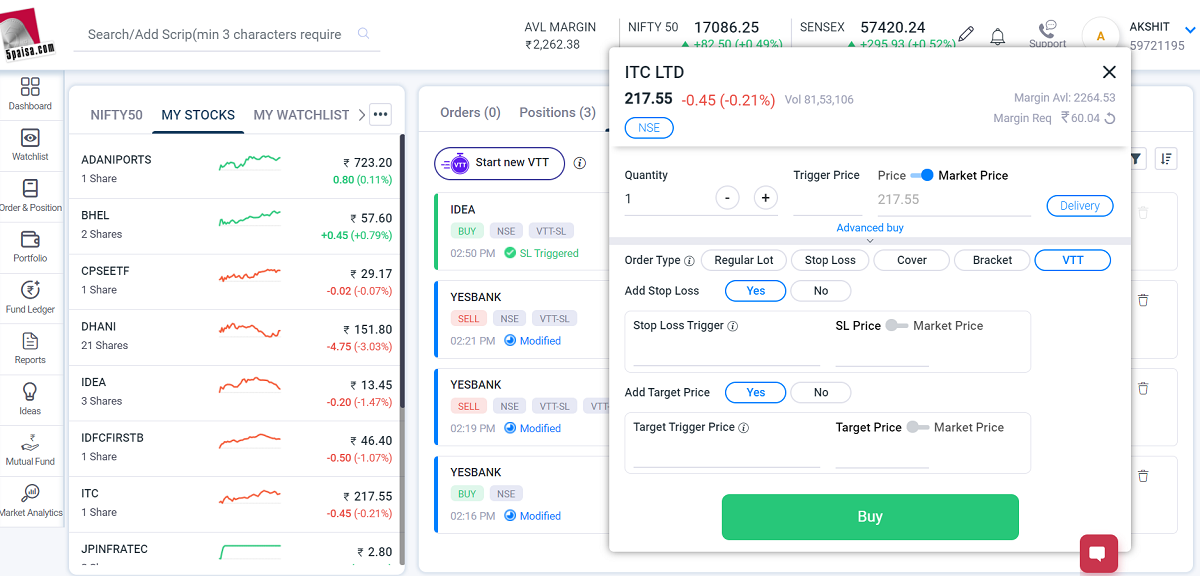Click the green Buy button
This screenshot has height=576, width=1200.
click(870, 517)
